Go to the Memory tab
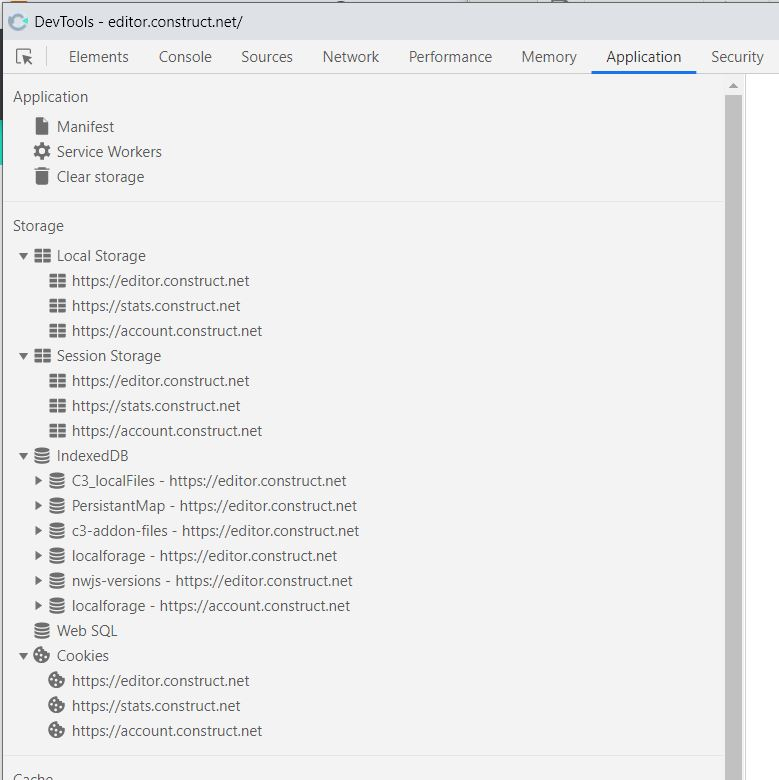The height and width of the screenshot is (780, 779). tap(549, 57)
